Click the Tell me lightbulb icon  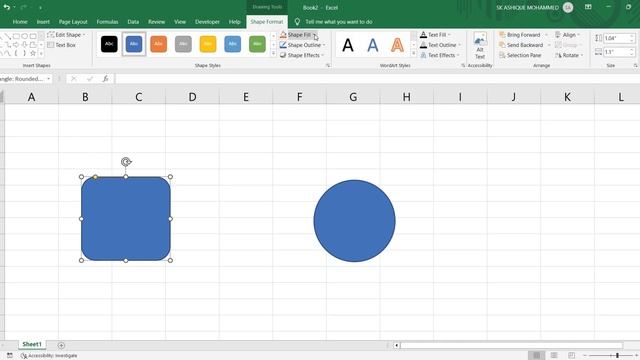(297, 22)
